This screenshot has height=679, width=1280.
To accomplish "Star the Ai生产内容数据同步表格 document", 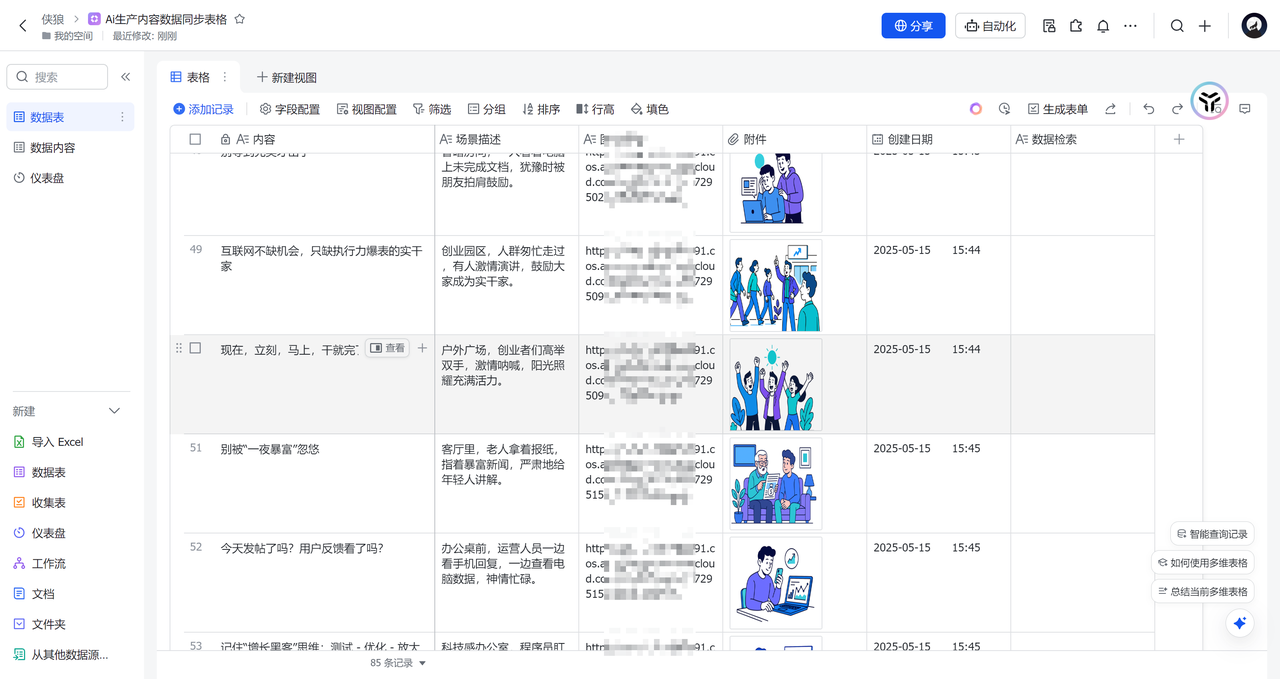I will [239, 19].
